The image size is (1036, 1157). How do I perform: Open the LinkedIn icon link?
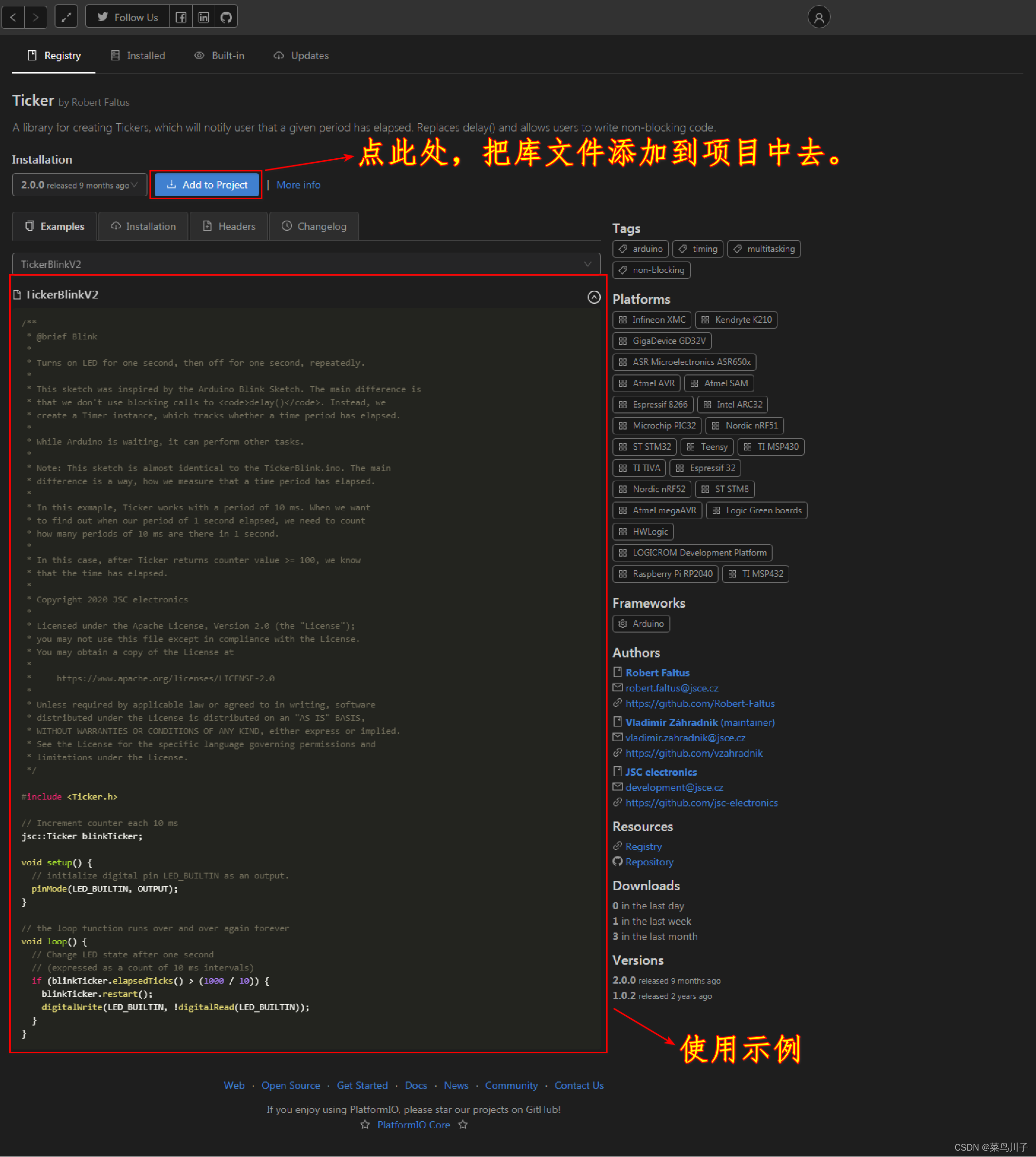point(203,17)
